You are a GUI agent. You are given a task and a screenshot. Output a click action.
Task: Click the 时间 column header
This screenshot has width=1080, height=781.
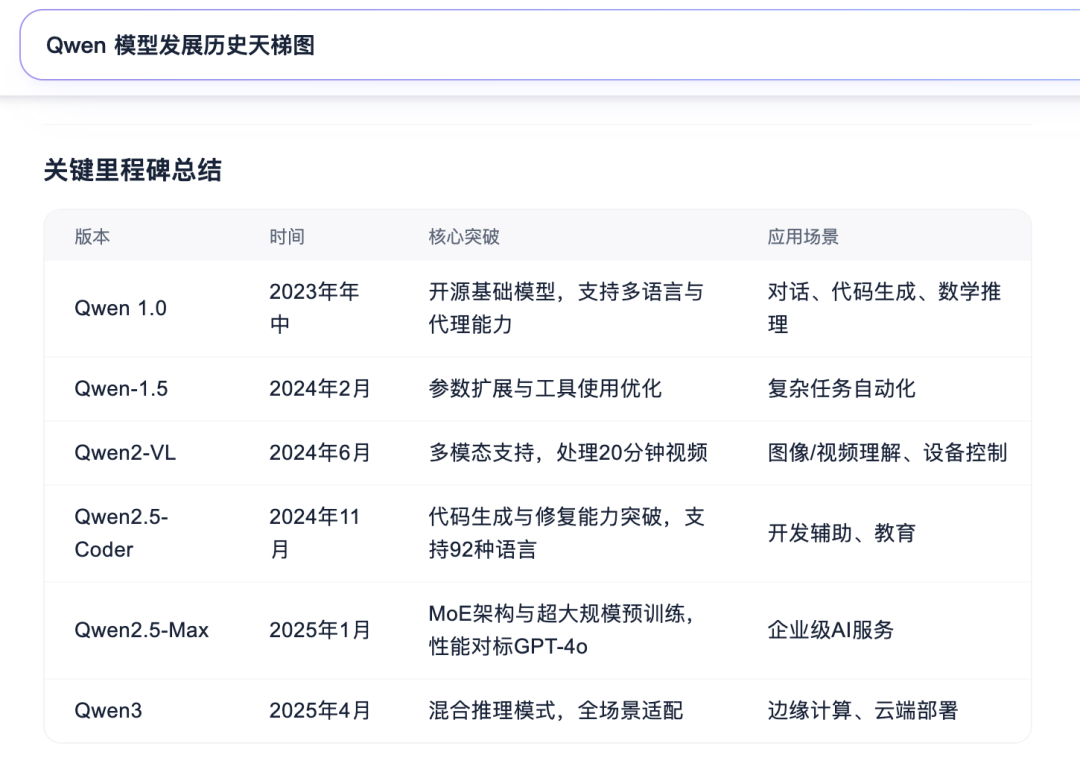(287, 237)
